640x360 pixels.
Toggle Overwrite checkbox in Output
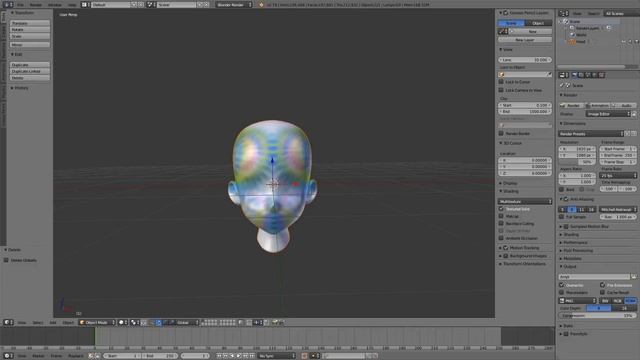(562, 285)
